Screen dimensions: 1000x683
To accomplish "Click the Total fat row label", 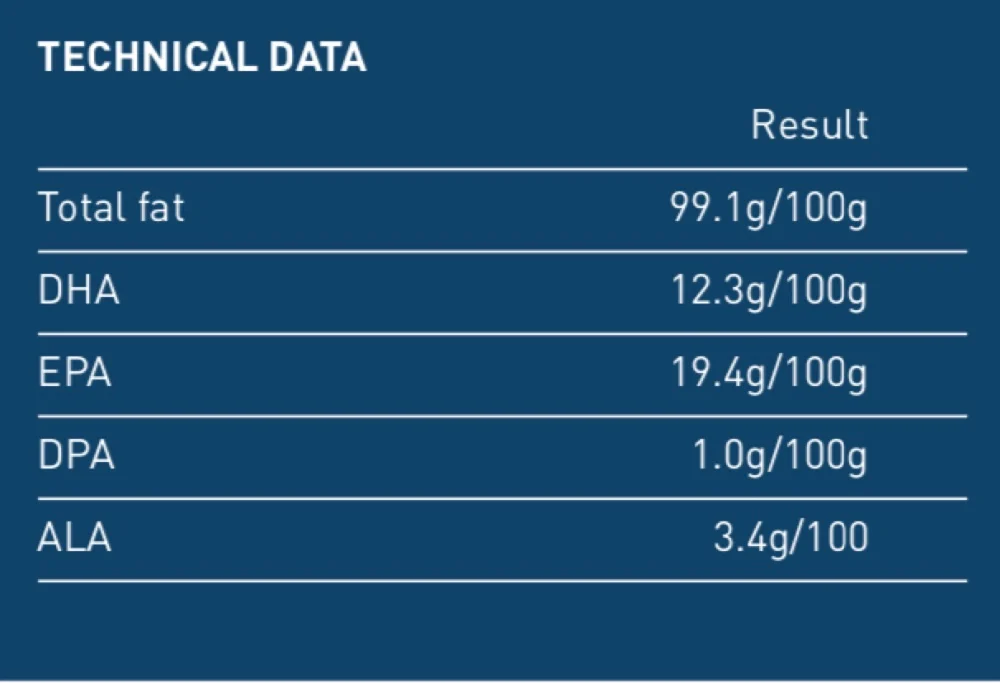I will coord(111,207).
